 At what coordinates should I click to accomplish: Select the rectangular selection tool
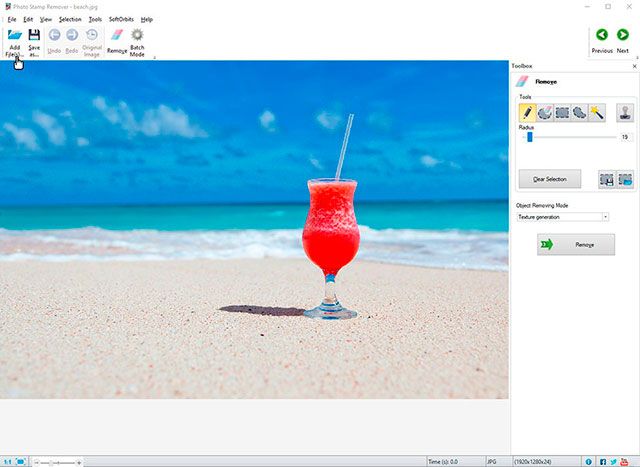coord(562,113)
